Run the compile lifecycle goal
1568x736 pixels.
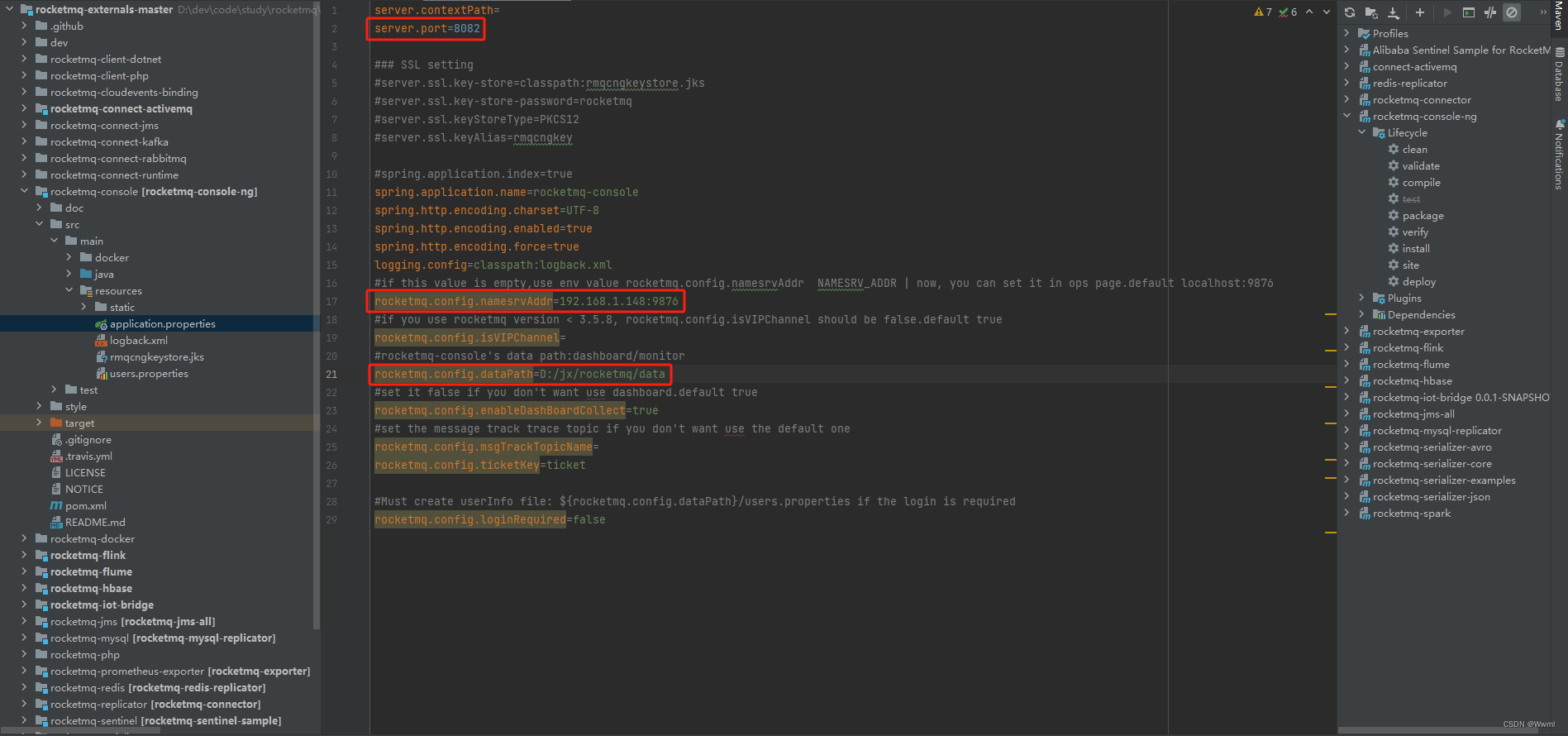click(x=1421, y=183)
